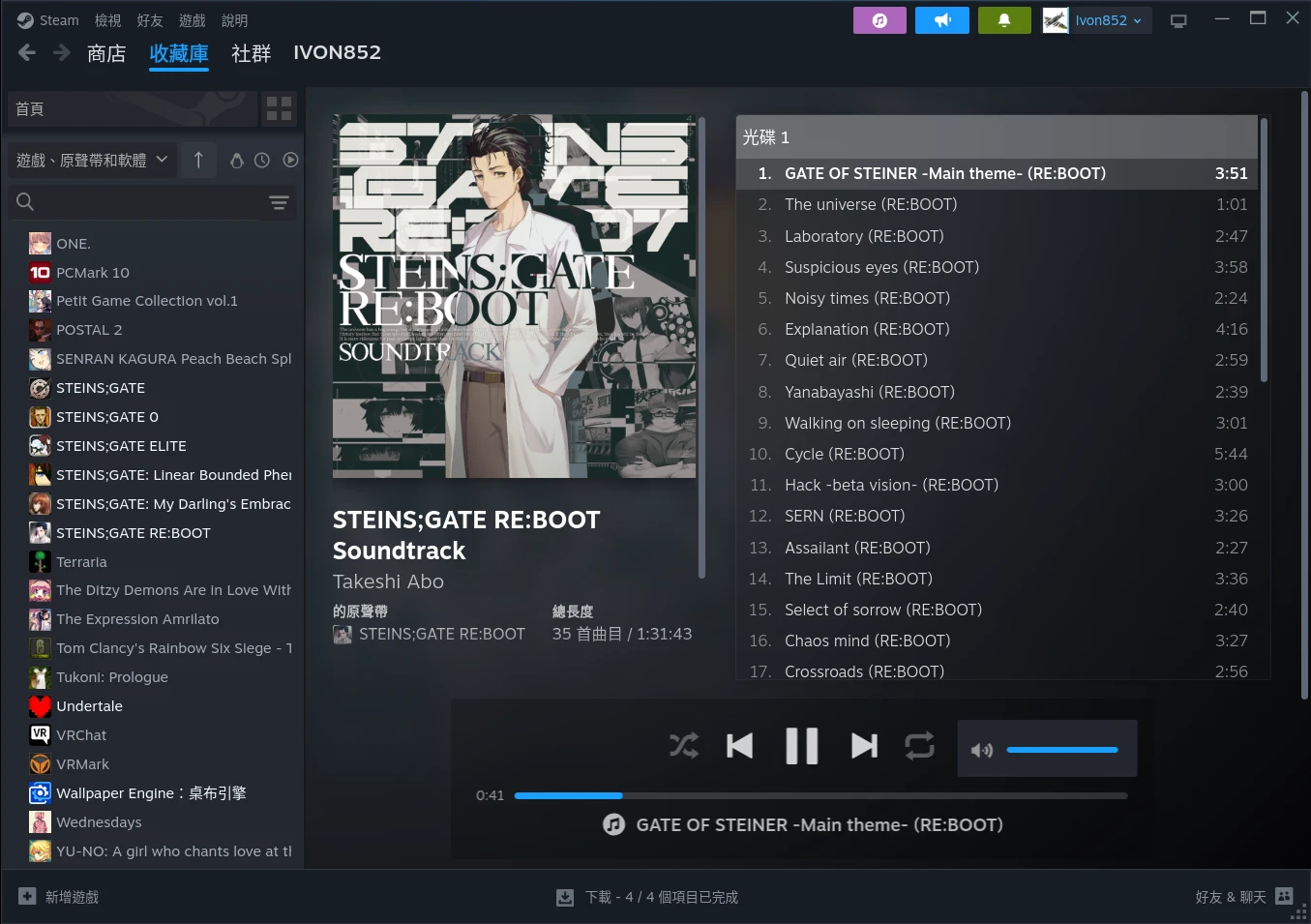Play track 16 Chaos mind (RE:BOOT)

(x=997, y=641)
